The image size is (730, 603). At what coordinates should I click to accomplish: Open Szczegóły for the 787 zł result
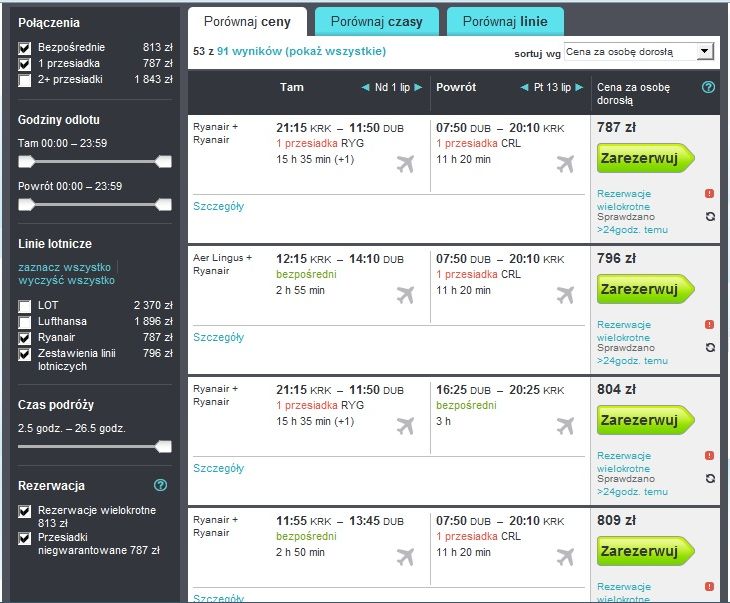(218, 206)
